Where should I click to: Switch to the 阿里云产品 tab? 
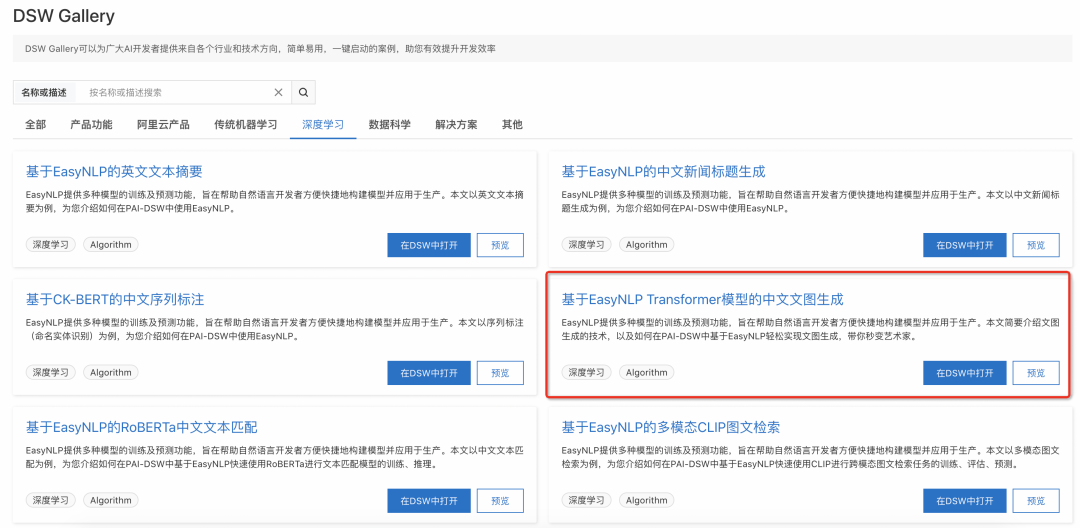(x=163, y=125)
